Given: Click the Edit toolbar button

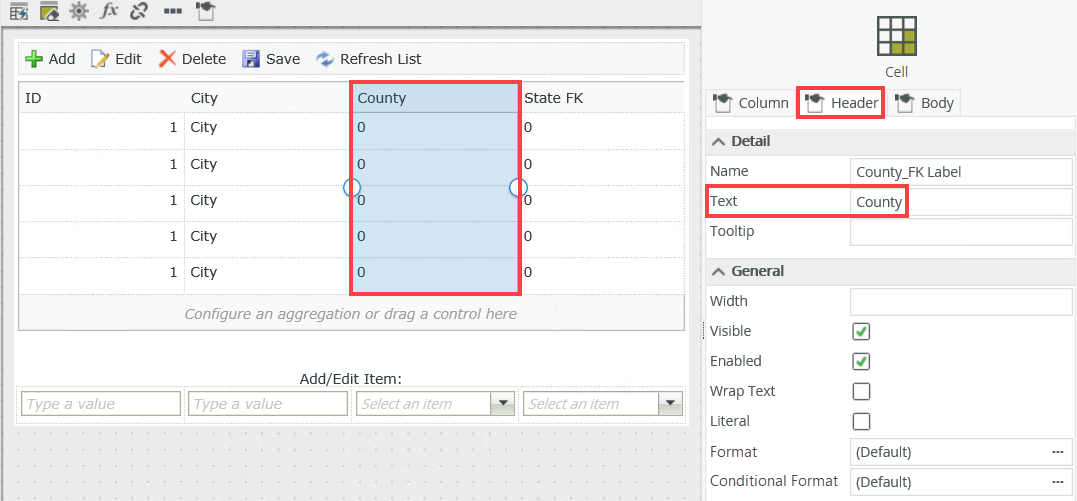Looking at the screenshot, I should click(x=117, y=59).
